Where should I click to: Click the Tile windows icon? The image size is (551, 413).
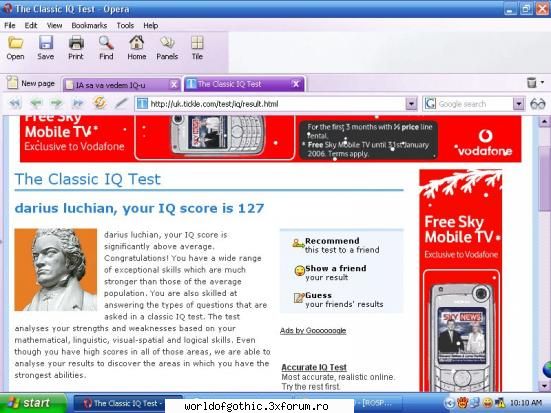coord(197,43)
